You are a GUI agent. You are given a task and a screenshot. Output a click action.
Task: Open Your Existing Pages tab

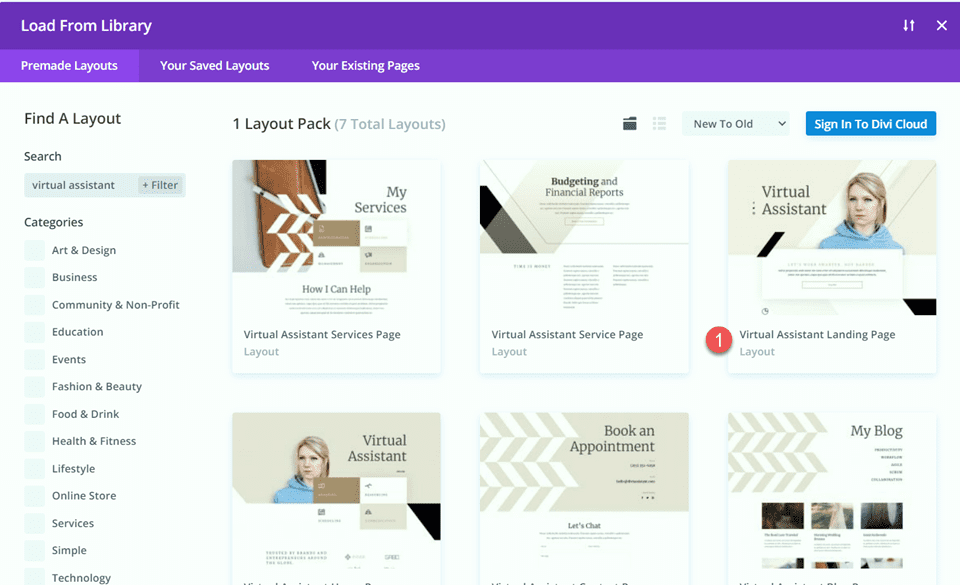click(366, 65)
